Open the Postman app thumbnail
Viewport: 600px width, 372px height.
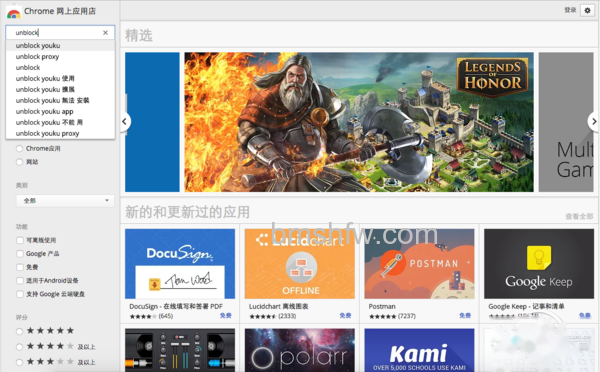click(x=419, y=264)
